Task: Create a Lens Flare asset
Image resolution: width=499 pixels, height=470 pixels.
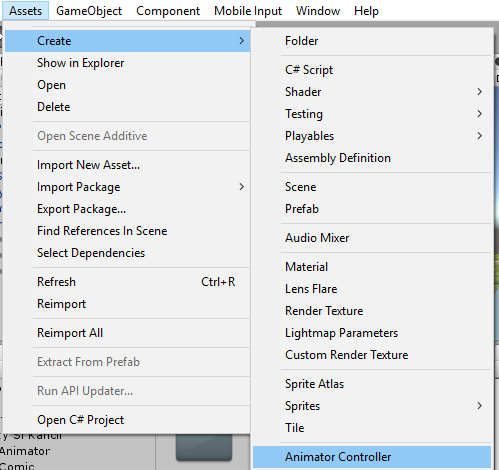Action: point(372,289)
